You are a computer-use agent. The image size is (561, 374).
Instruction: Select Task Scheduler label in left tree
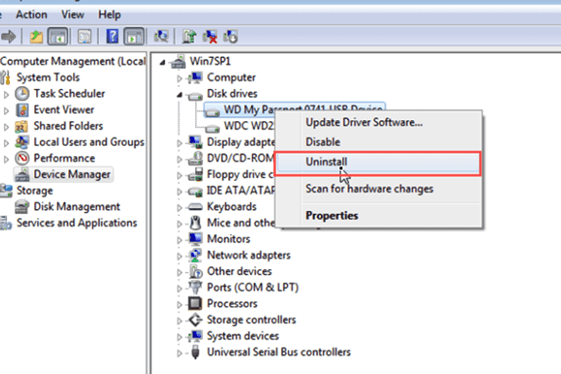[x=69, y=93]
